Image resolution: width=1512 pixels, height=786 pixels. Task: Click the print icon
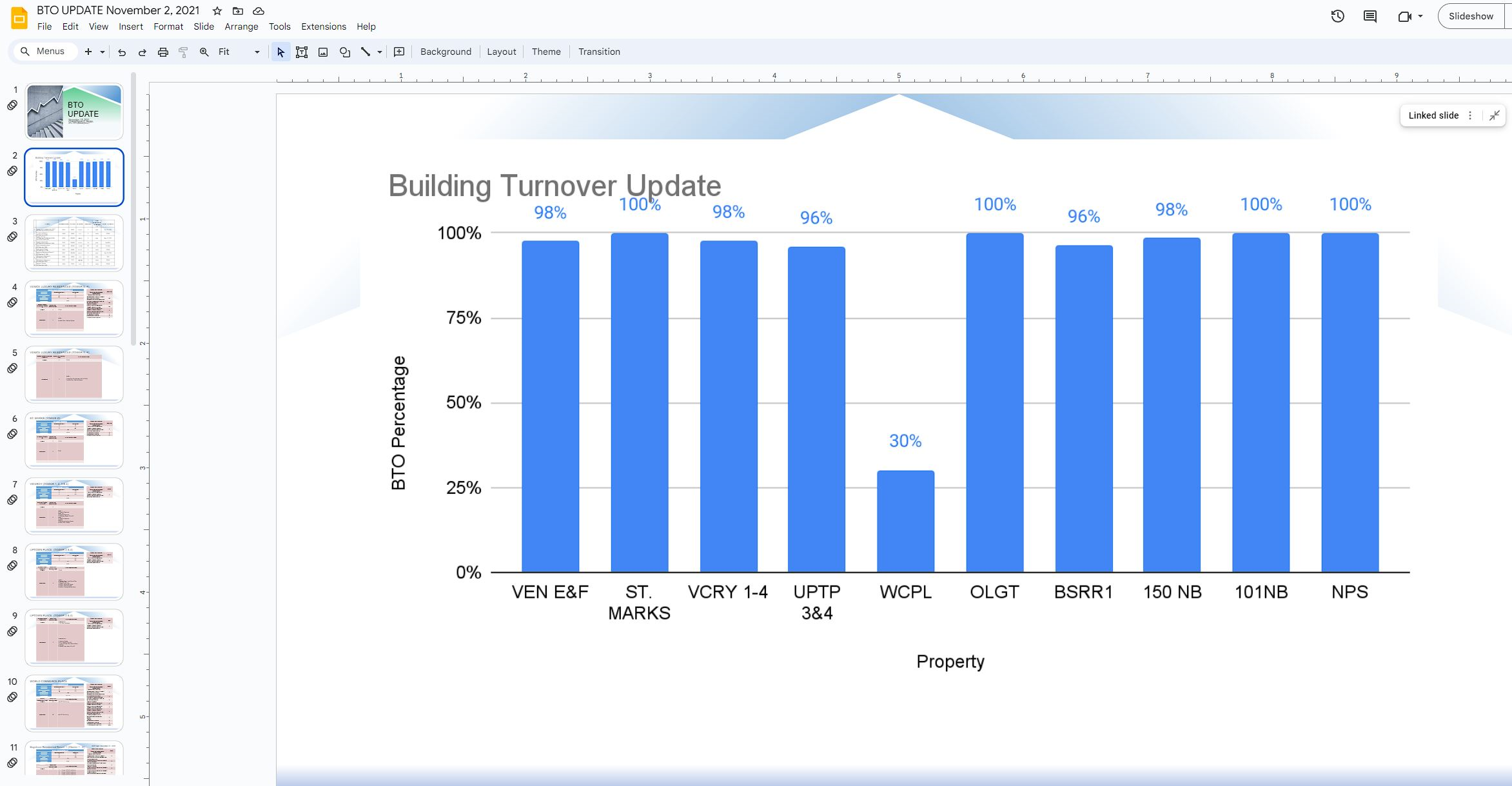(x=163, y=52)
